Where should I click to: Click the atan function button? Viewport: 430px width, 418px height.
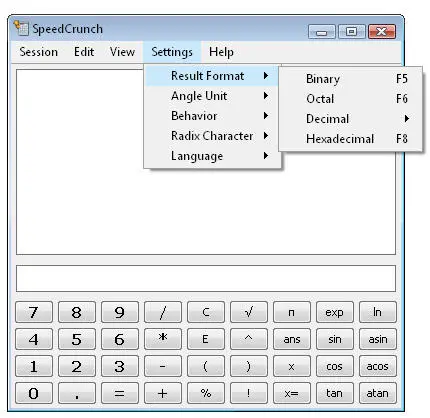(378, 393)
